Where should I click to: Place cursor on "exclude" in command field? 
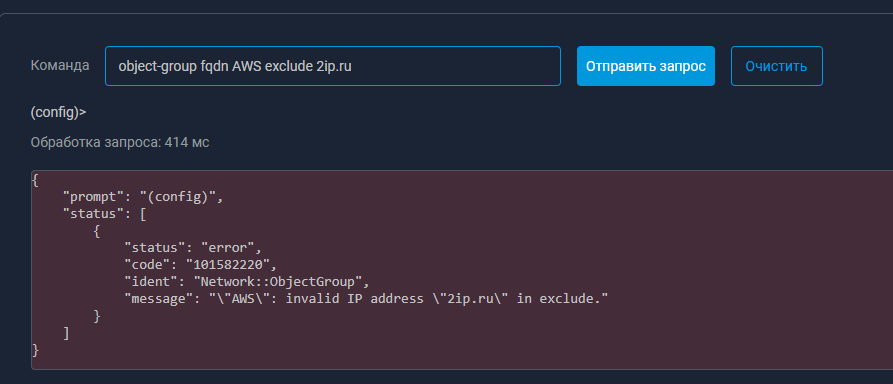(289, 66)
